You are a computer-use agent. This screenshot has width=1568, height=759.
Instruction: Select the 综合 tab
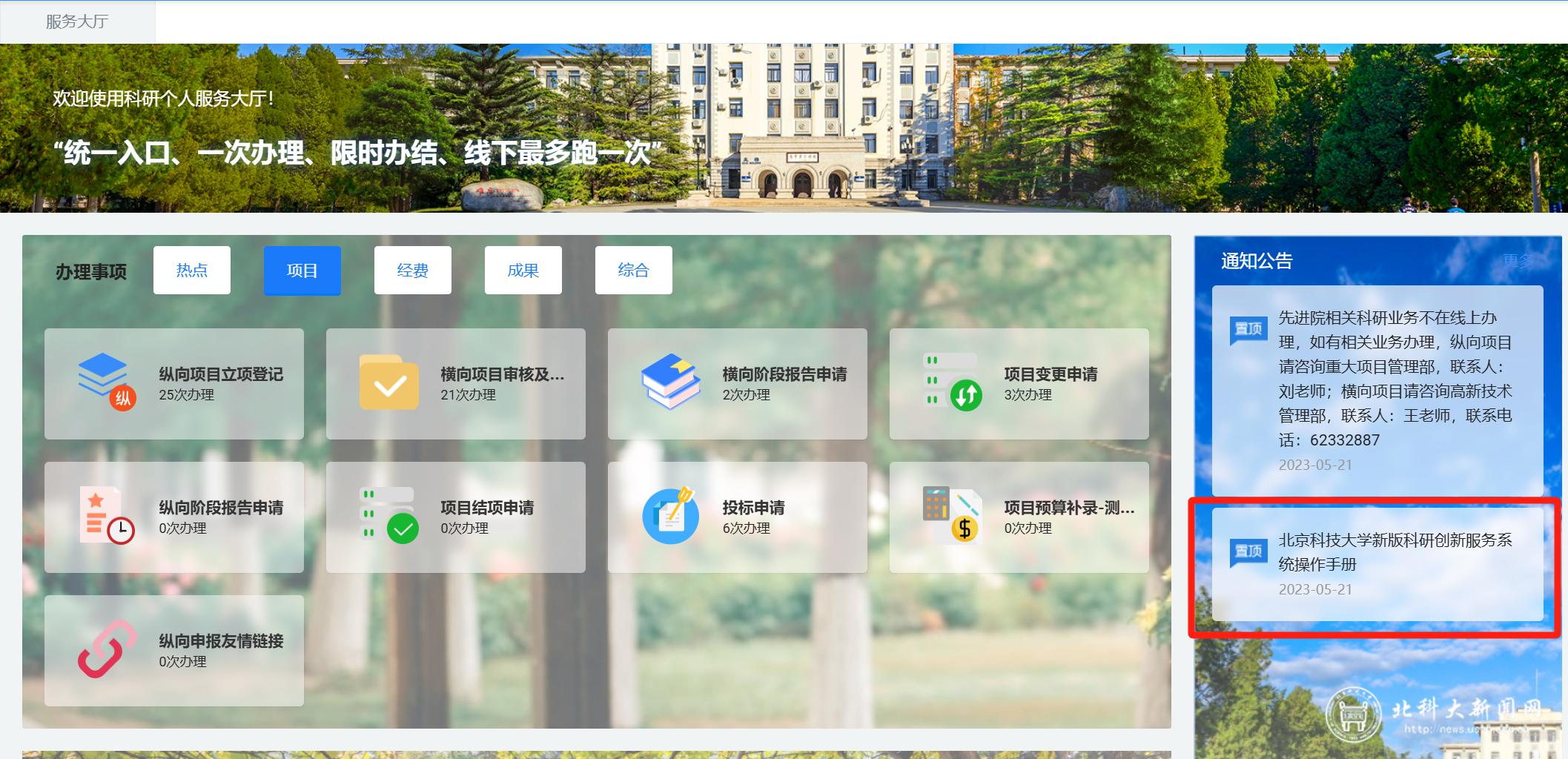[x=634, y=271]
